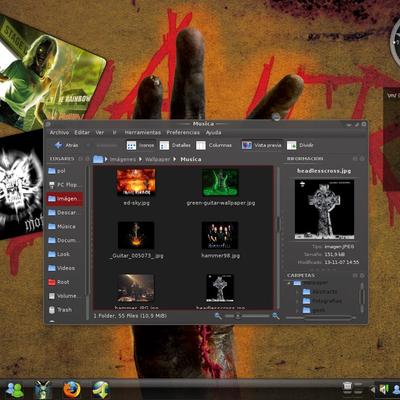
Task: Switch to Iconos view mode
Action: tap(140, 145)
